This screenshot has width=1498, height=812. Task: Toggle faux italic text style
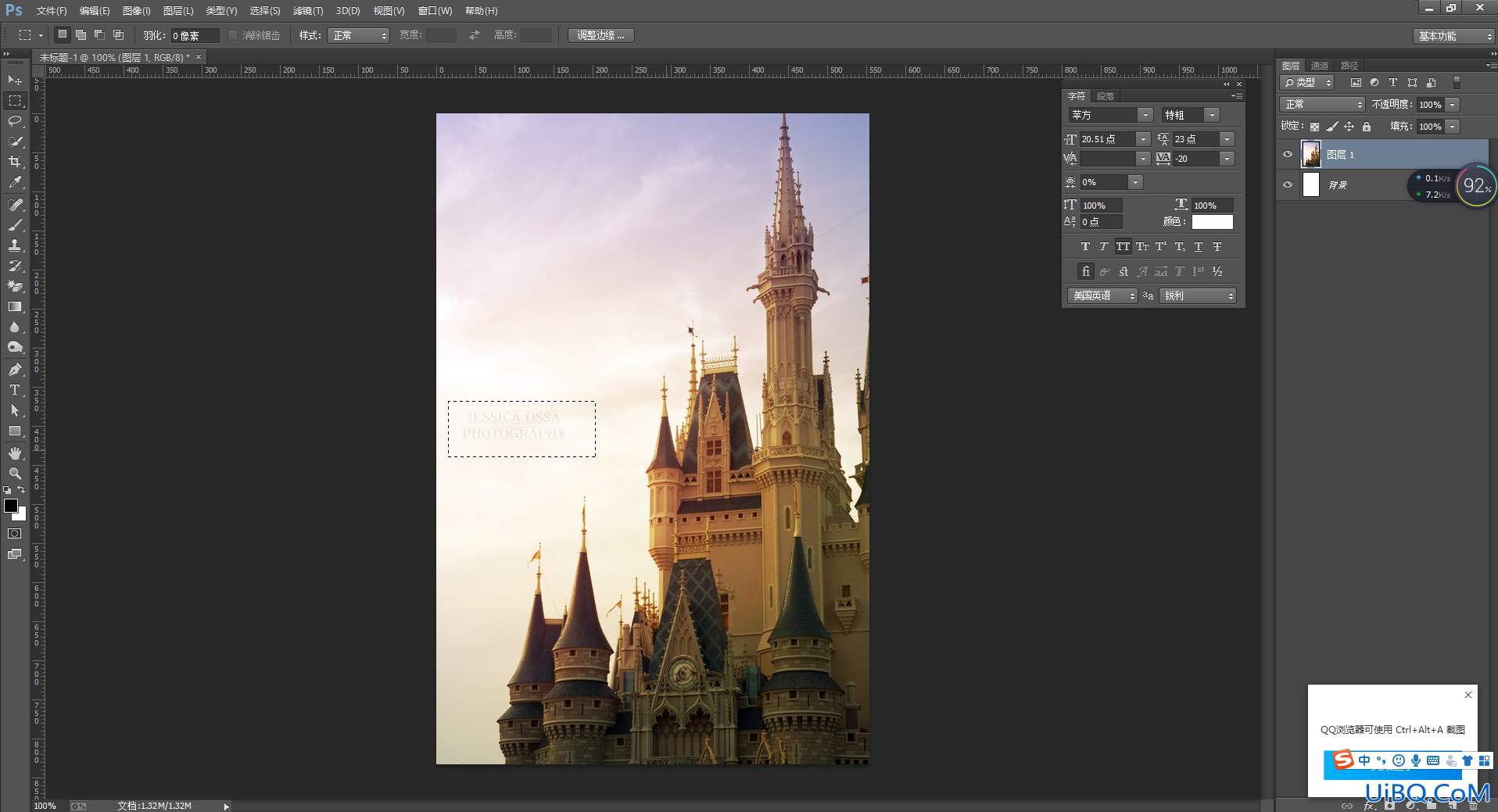(1103, 246)
